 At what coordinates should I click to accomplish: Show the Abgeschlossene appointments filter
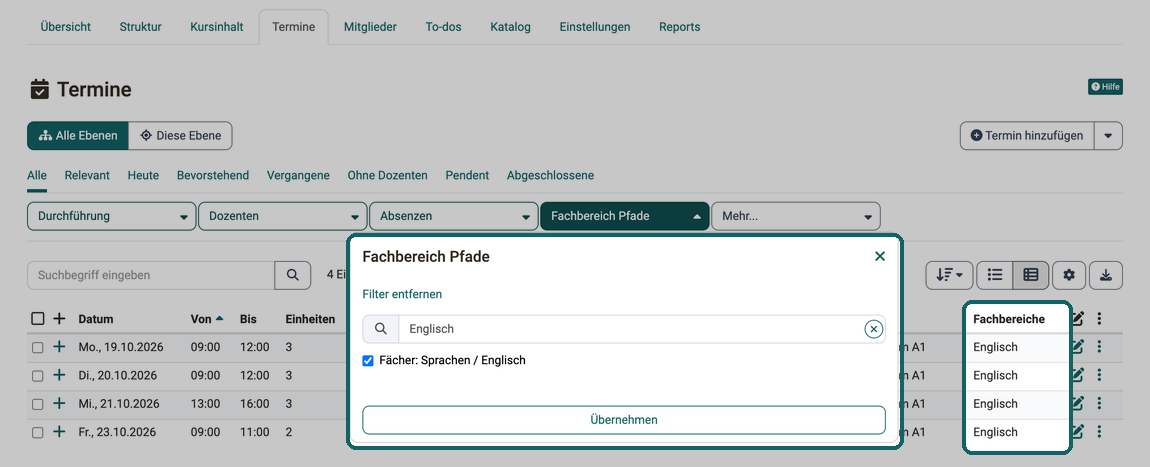pos(550,176)
